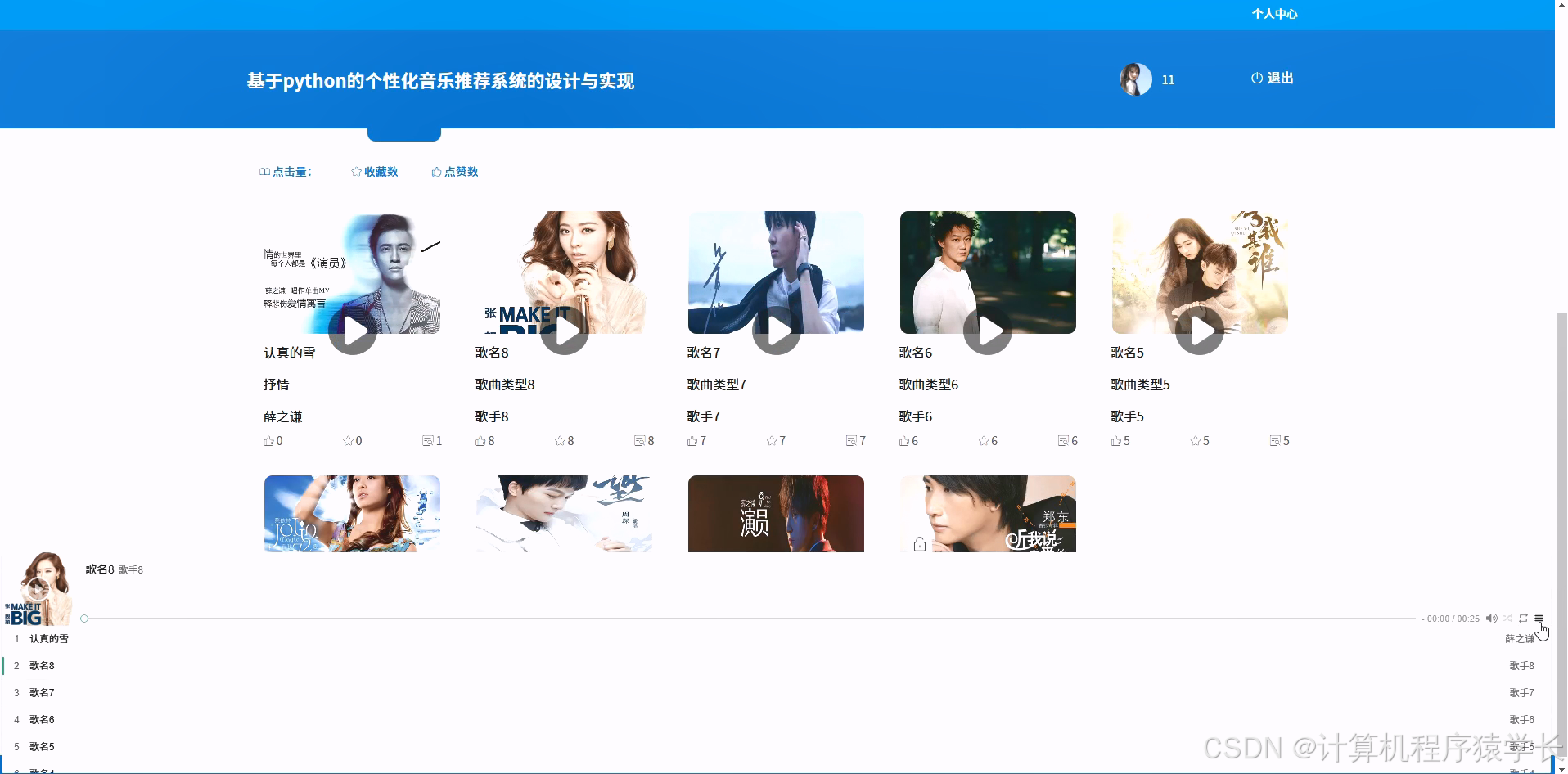Select playlist row 1 认真的雪
Screen dimensions: 1568x774
pos(777,639)
